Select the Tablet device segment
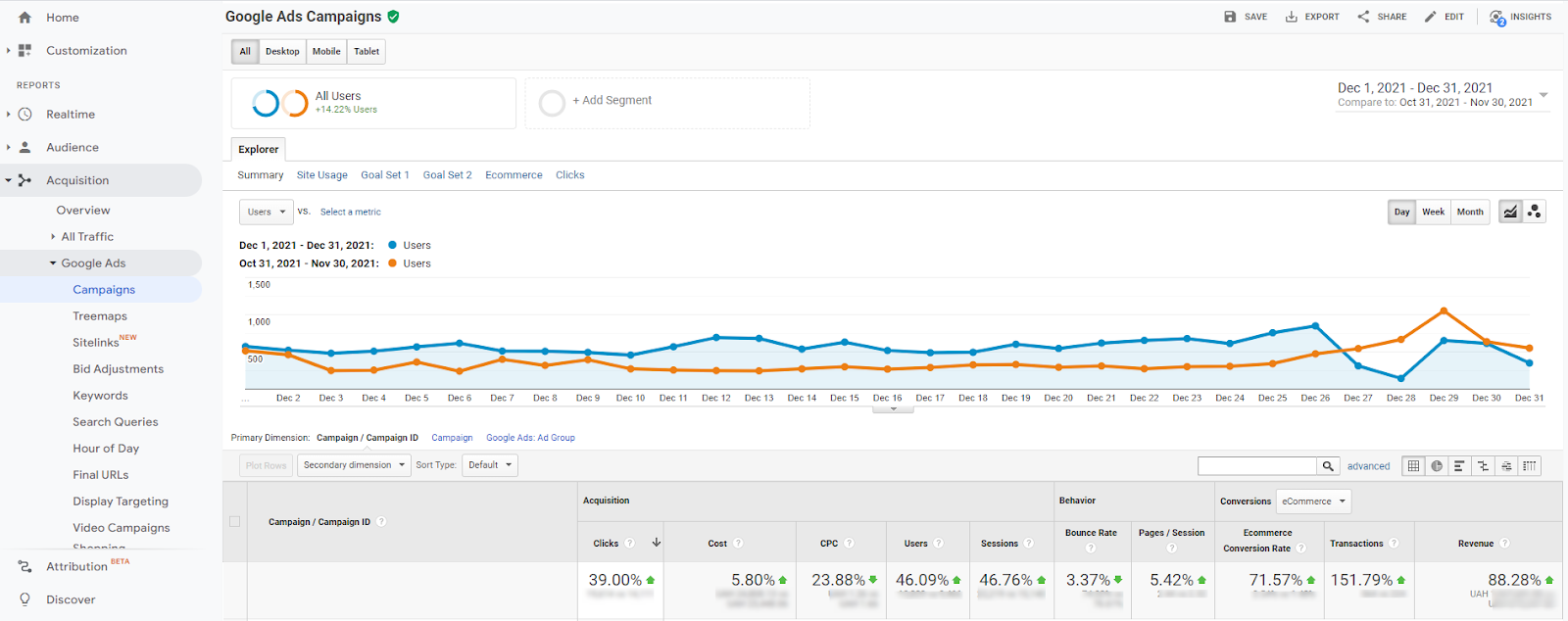 tap(367, 52)
